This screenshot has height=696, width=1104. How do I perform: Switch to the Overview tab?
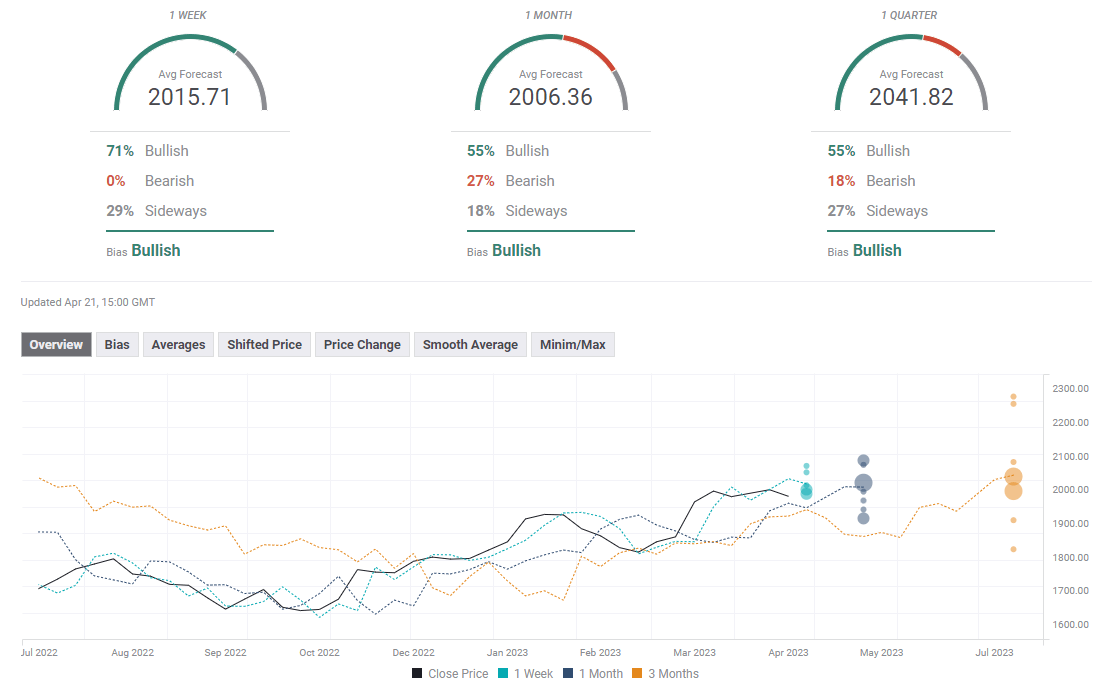[x=56, y=345]
